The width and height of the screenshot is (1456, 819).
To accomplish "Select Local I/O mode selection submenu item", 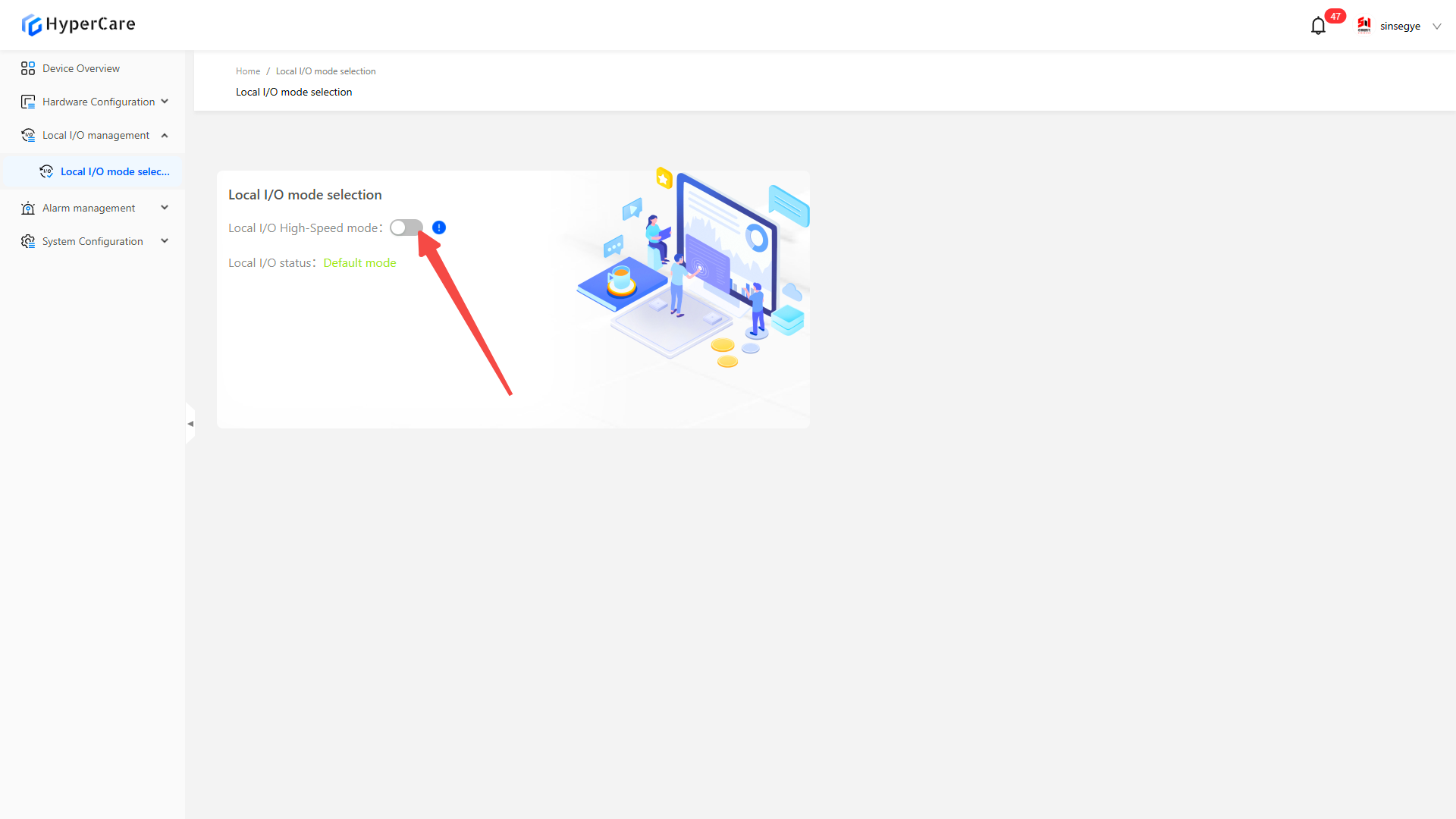I will pyautogui.click(x=115, y=171).
